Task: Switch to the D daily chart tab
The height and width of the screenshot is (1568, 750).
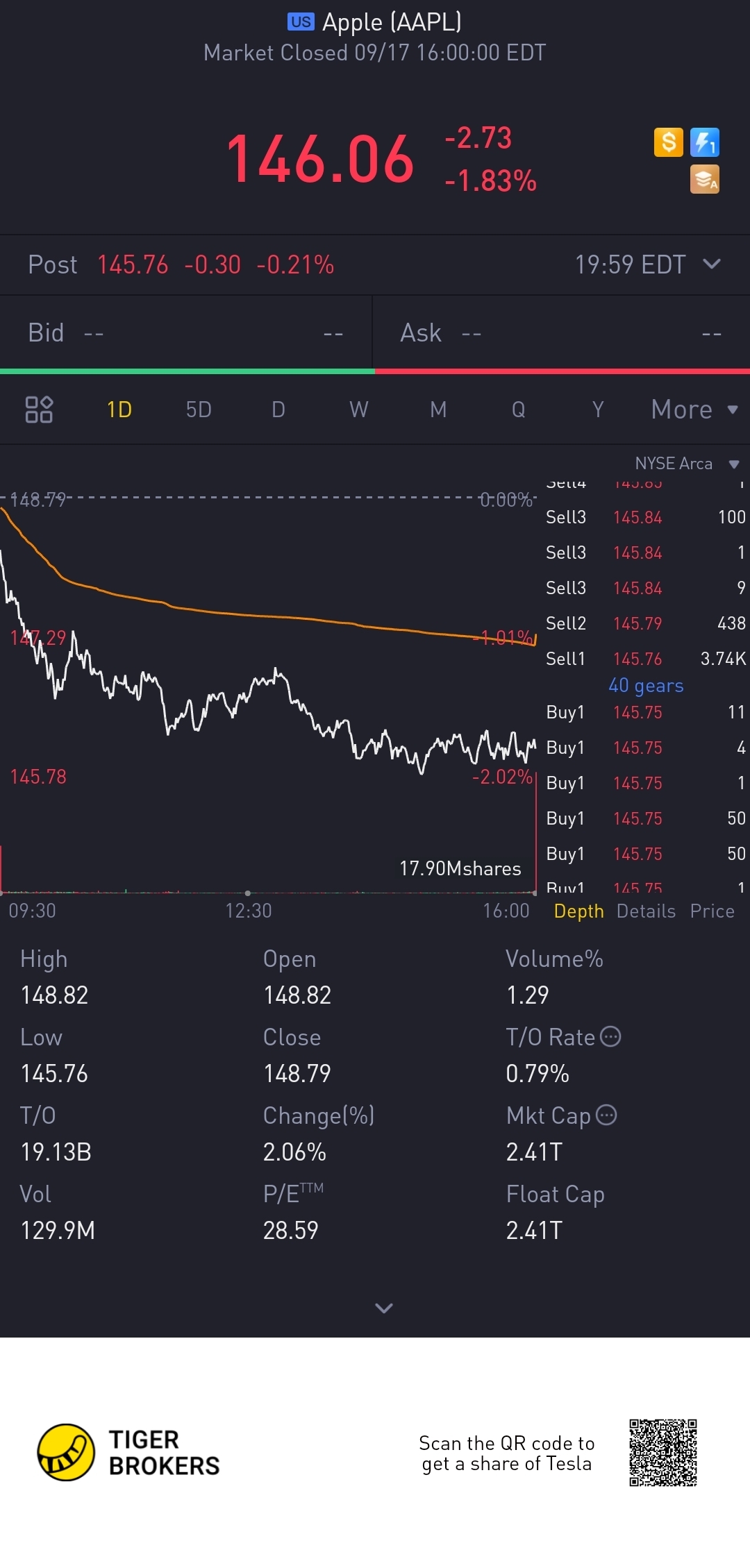Action: point(278,410)
